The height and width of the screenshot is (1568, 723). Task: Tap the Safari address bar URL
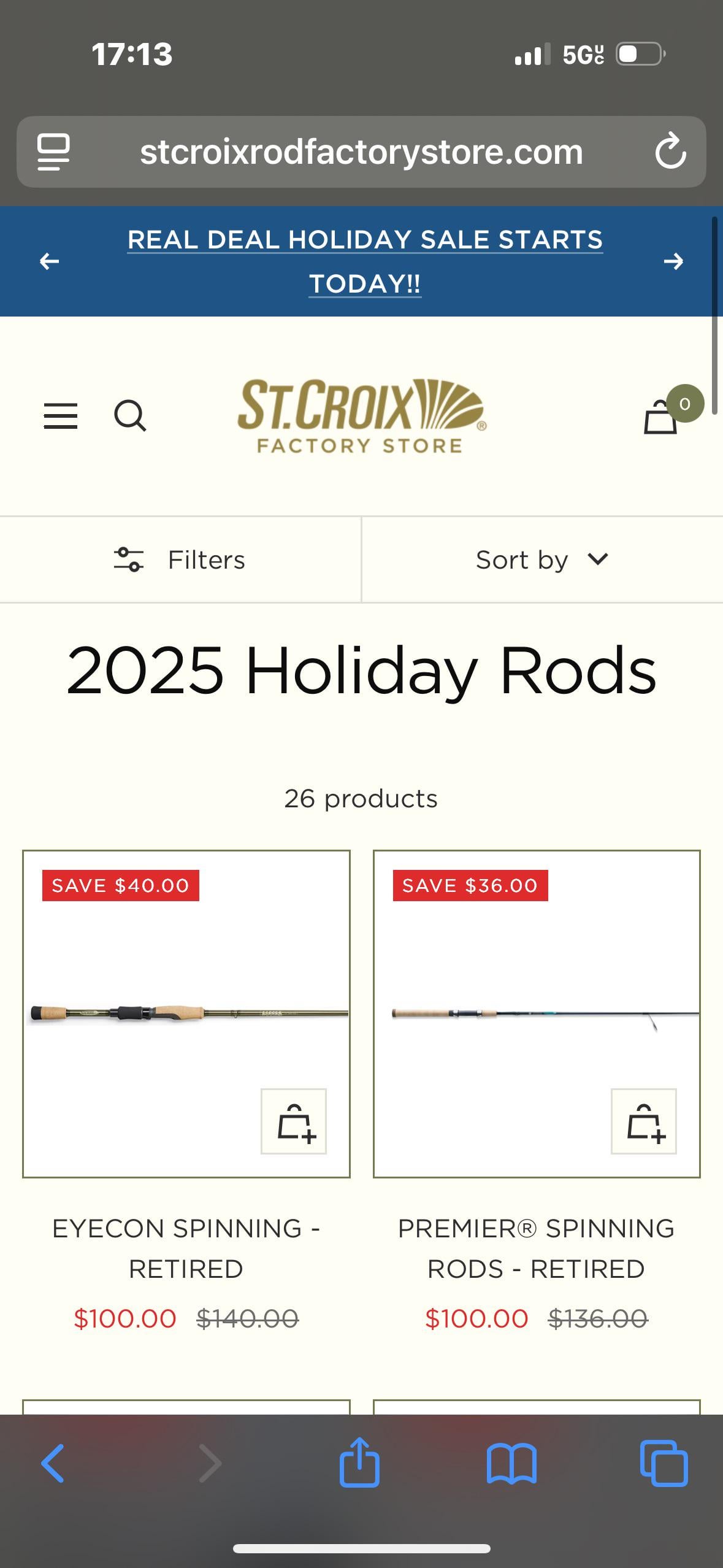point(361,152)
